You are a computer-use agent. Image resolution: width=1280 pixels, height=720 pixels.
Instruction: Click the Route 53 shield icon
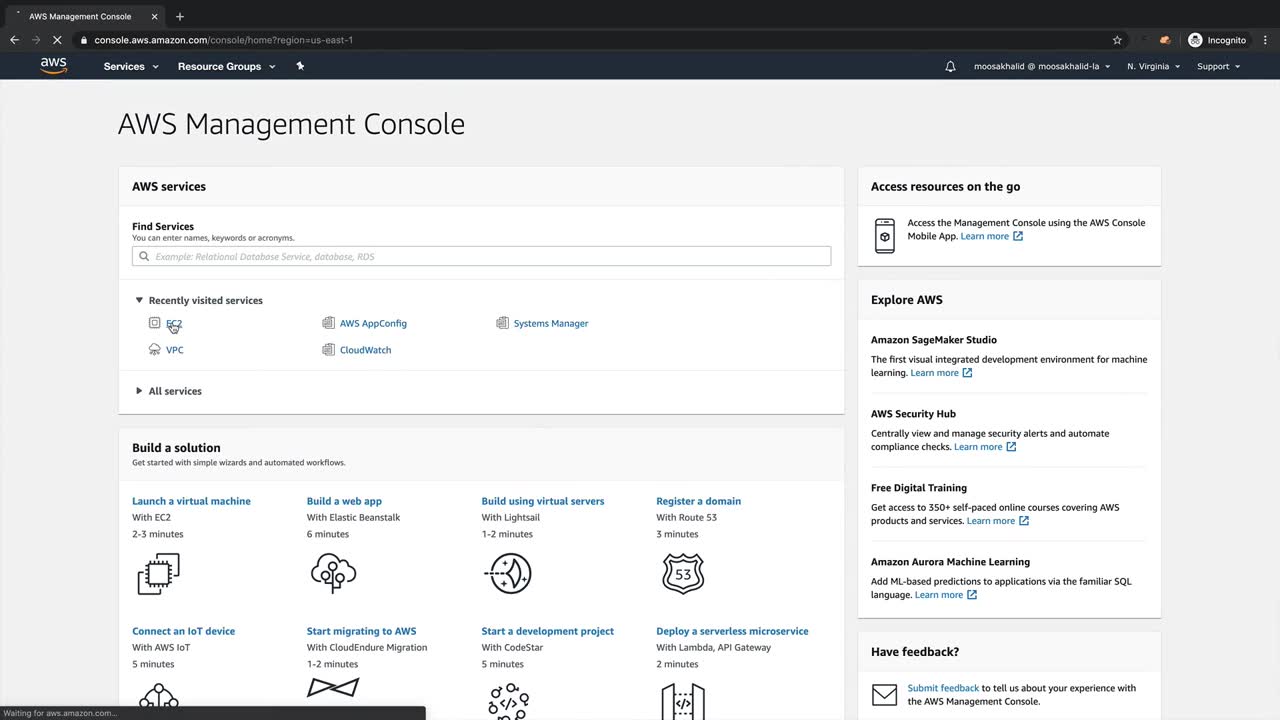point(683,574)
